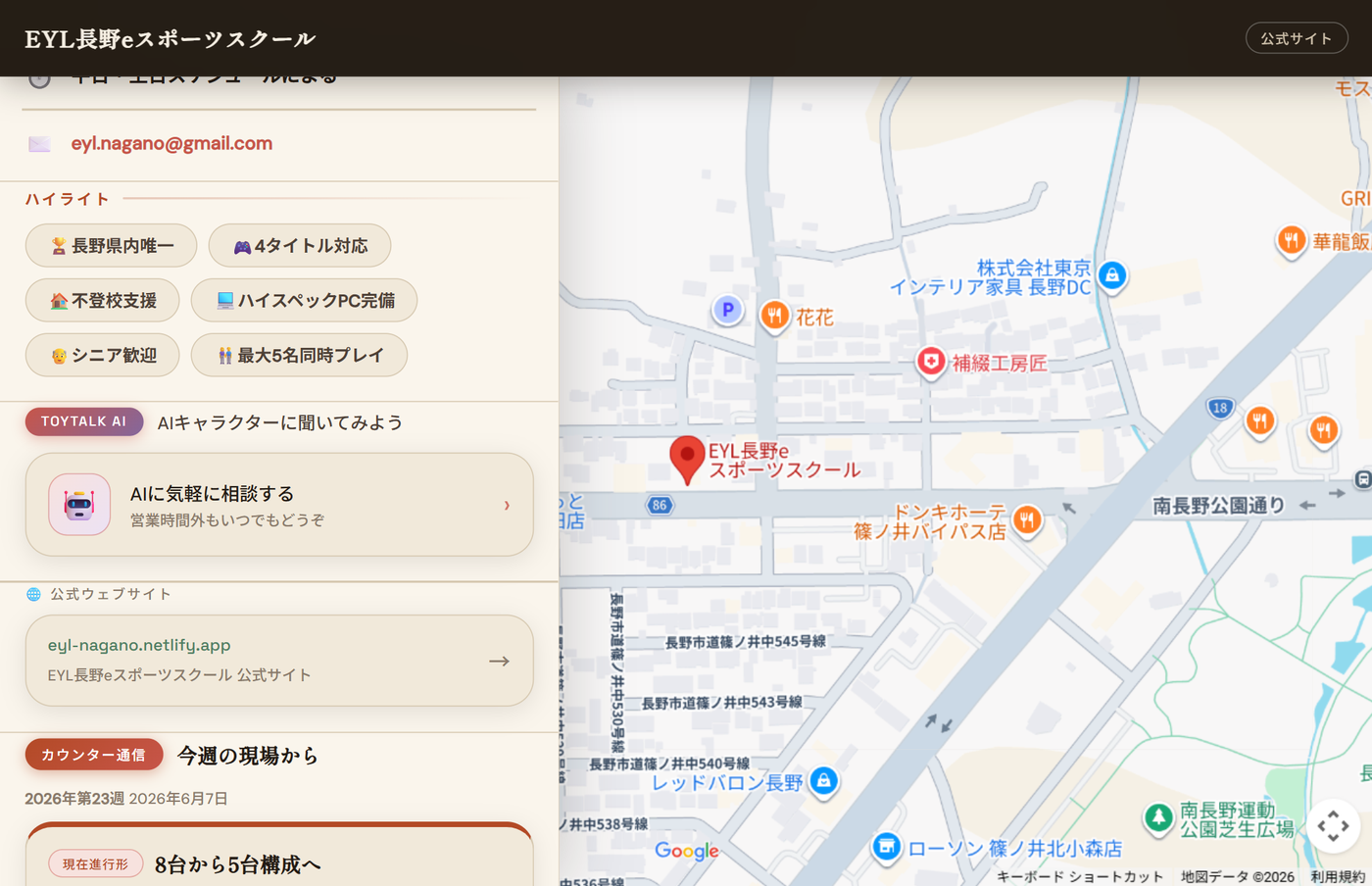
Task: Click the 長野市道篠ノ井中545号線 road label
Action: tap(746, 642)
